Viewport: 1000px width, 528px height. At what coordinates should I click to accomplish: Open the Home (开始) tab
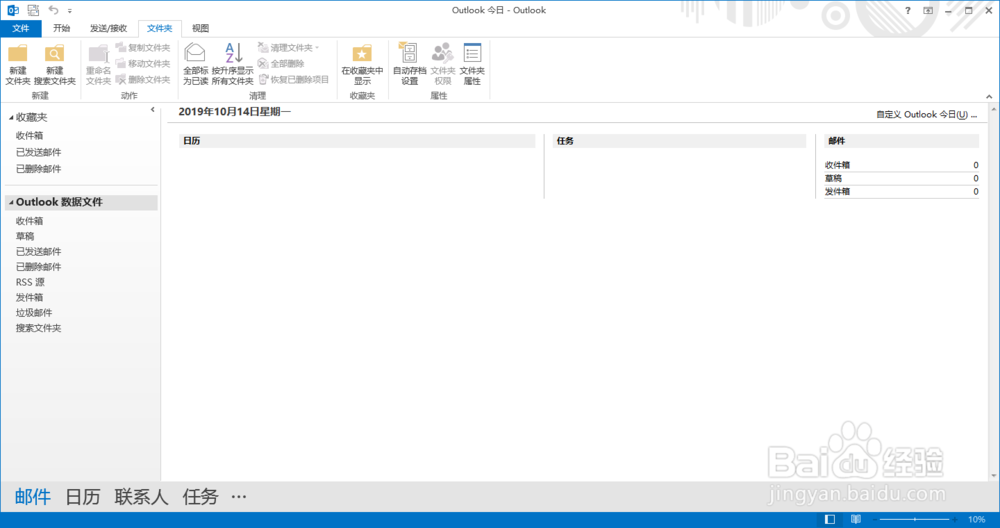62,28
